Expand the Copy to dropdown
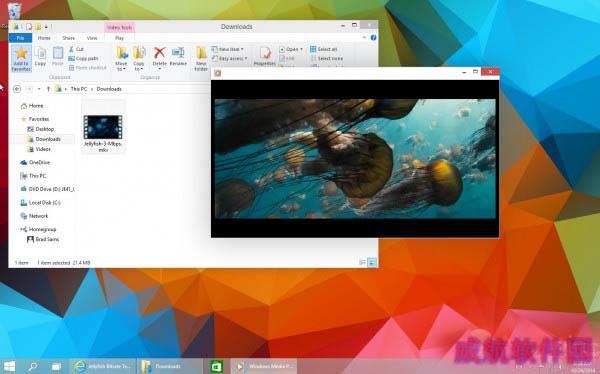The image size is (600, 374). click(139, 57)
